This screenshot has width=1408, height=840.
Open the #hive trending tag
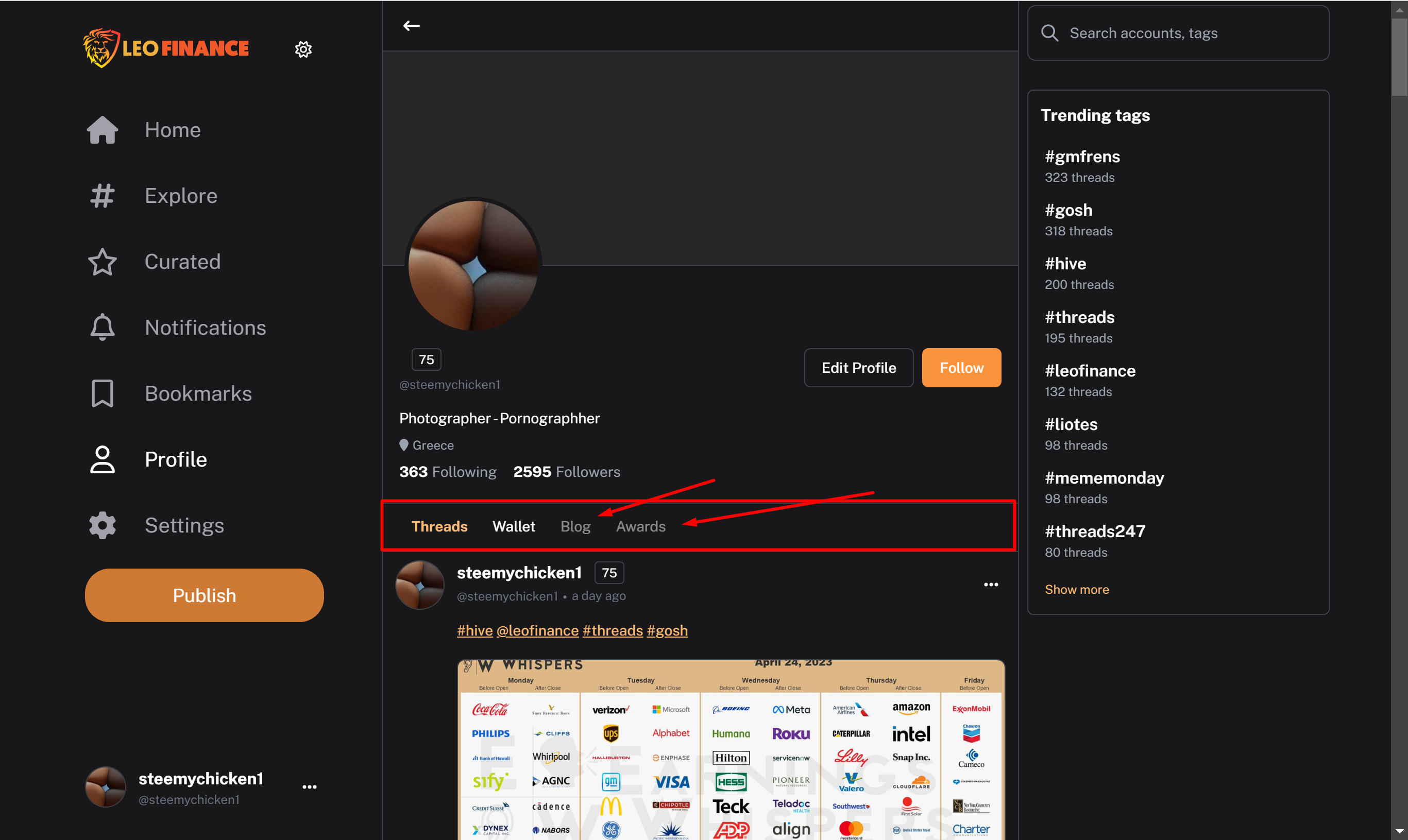coord(1065,264)
